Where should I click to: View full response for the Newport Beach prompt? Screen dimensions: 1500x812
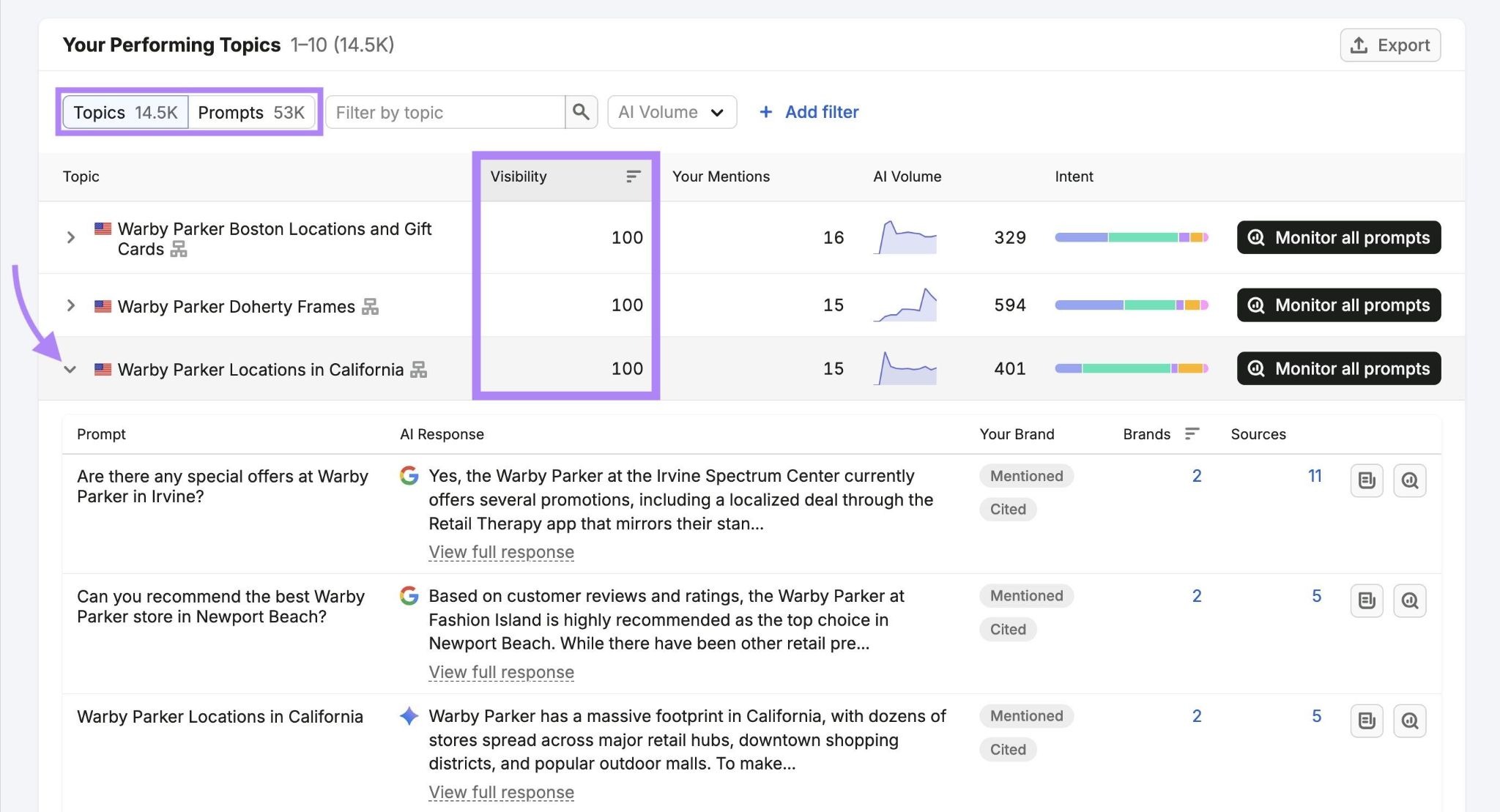(501, 672)
